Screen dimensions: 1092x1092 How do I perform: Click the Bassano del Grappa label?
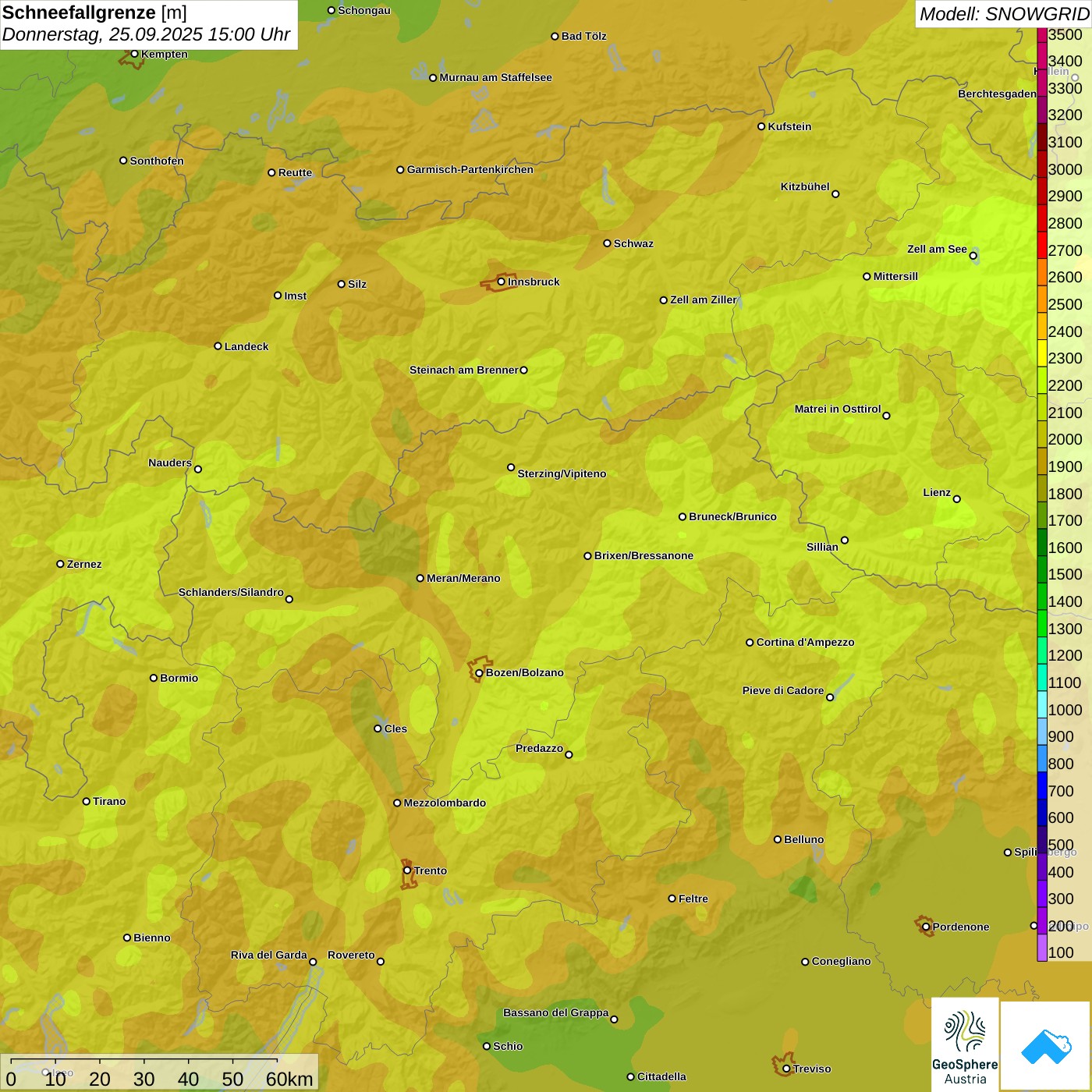coord(556,1012)
